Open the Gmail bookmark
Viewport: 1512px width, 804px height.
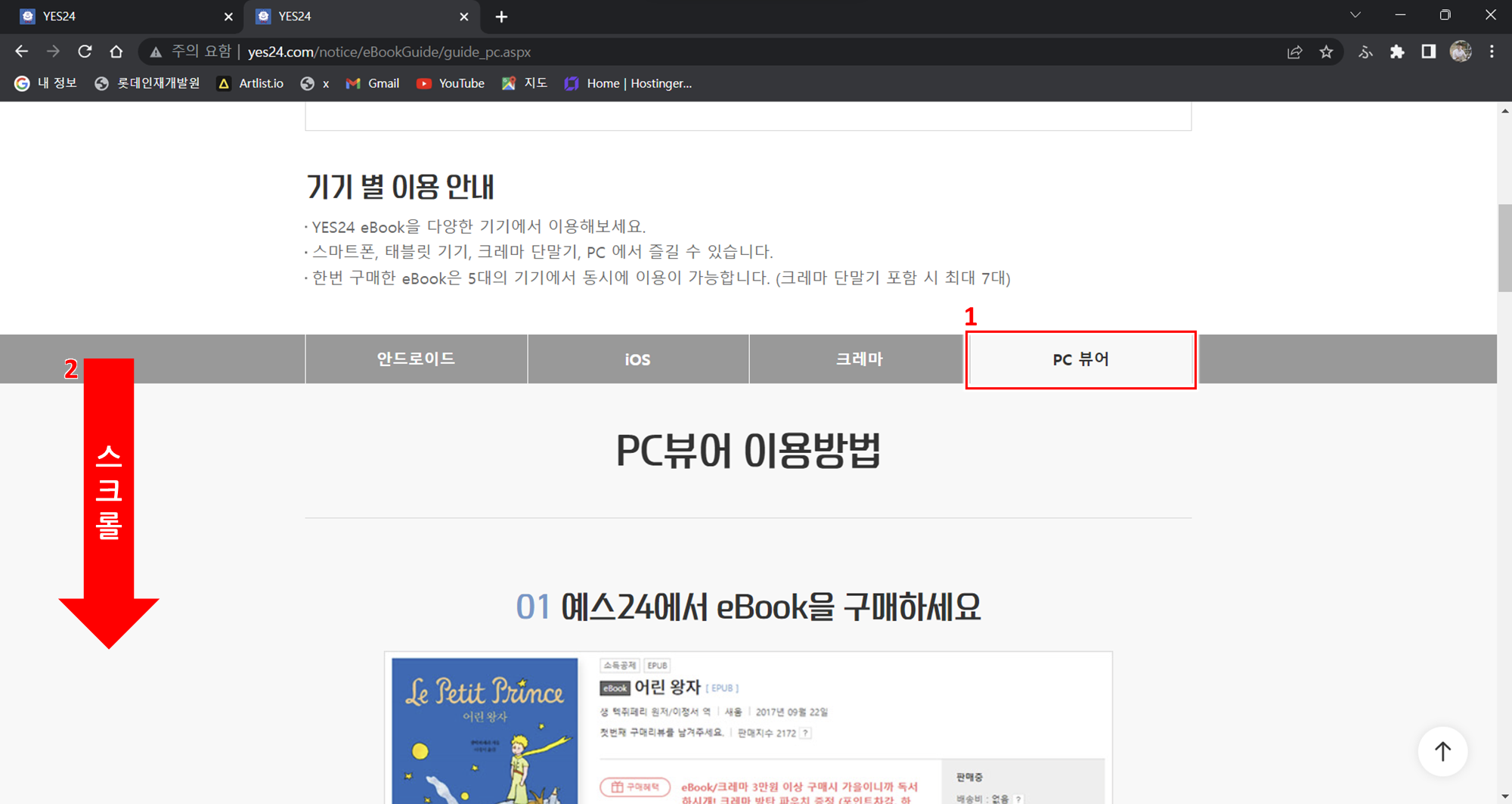click(373, 83)
